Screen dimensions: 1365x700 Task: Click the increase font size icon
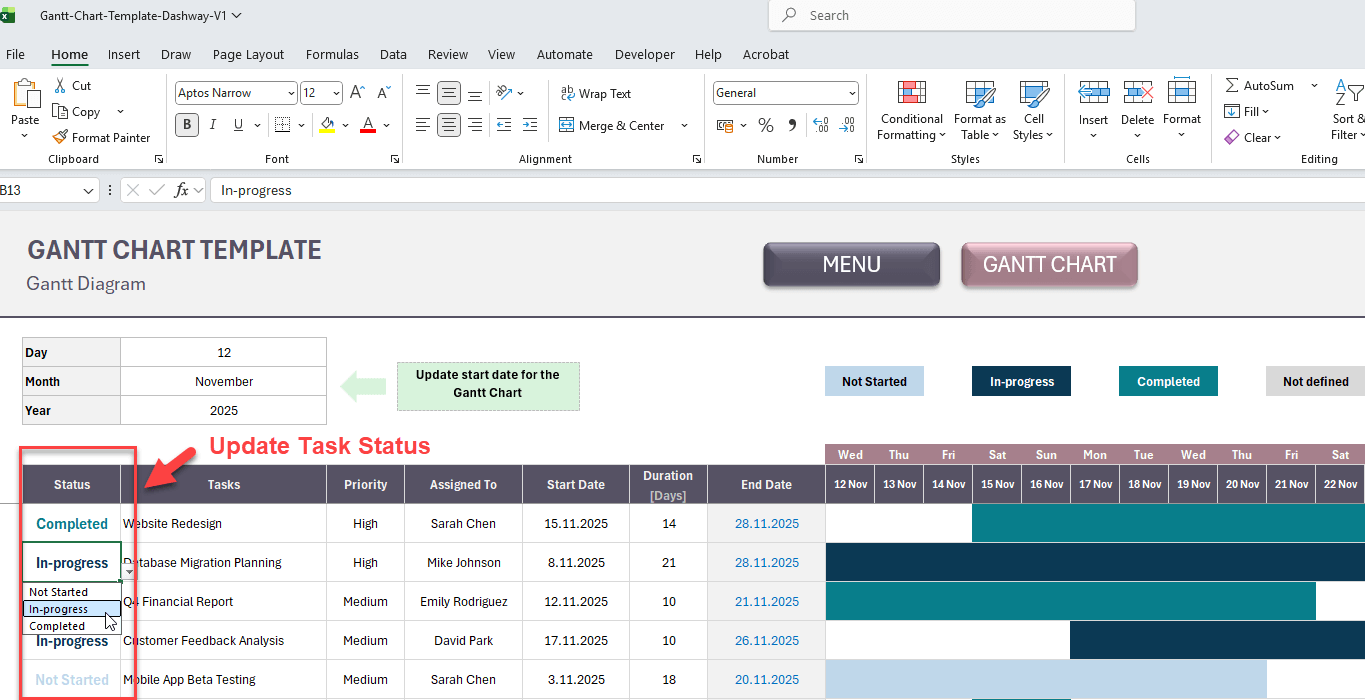[x=359, y=93]
